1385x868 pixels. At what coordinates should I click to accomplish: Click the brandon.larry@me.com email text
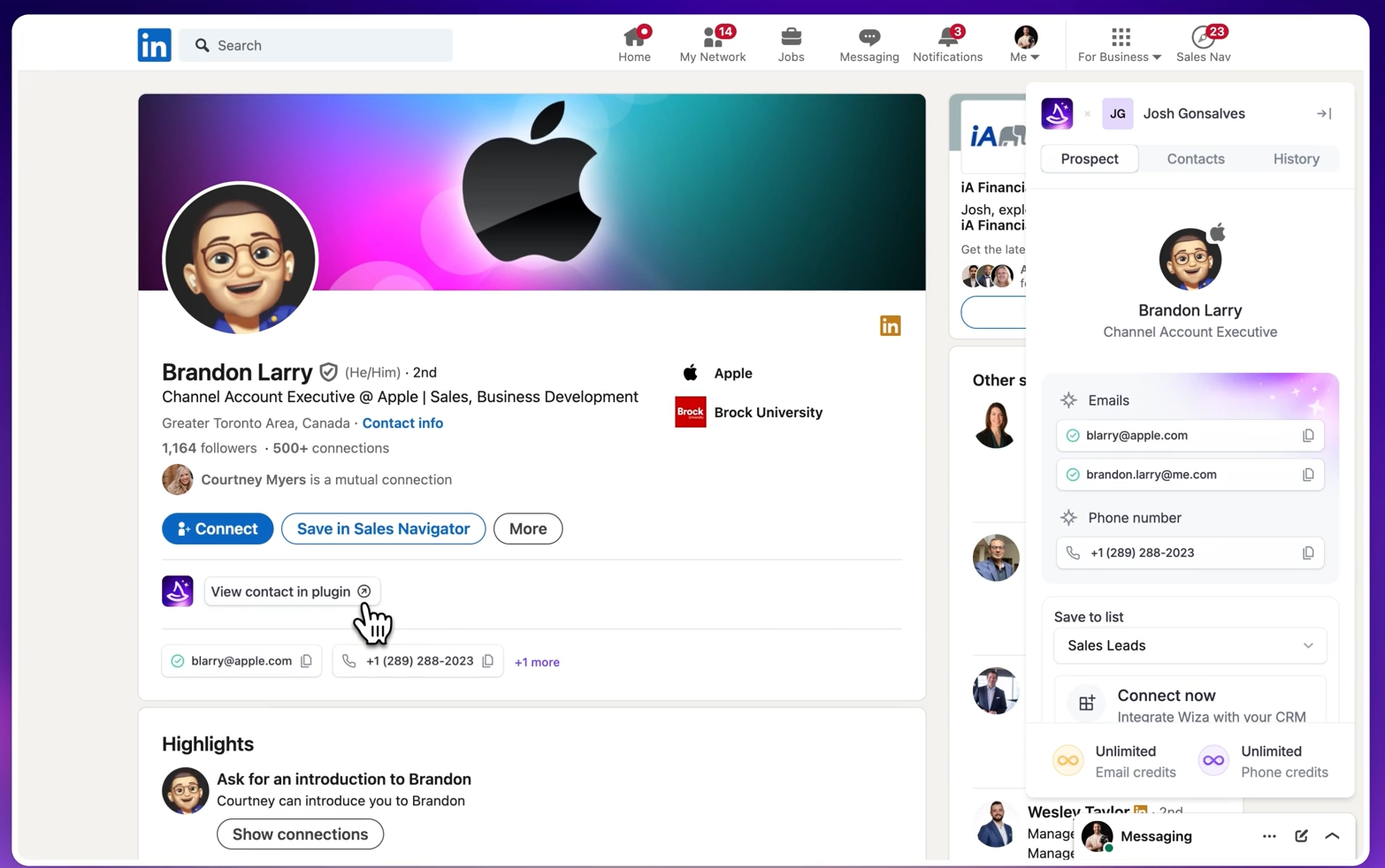pyautogui.click(x=1152, y=475)
